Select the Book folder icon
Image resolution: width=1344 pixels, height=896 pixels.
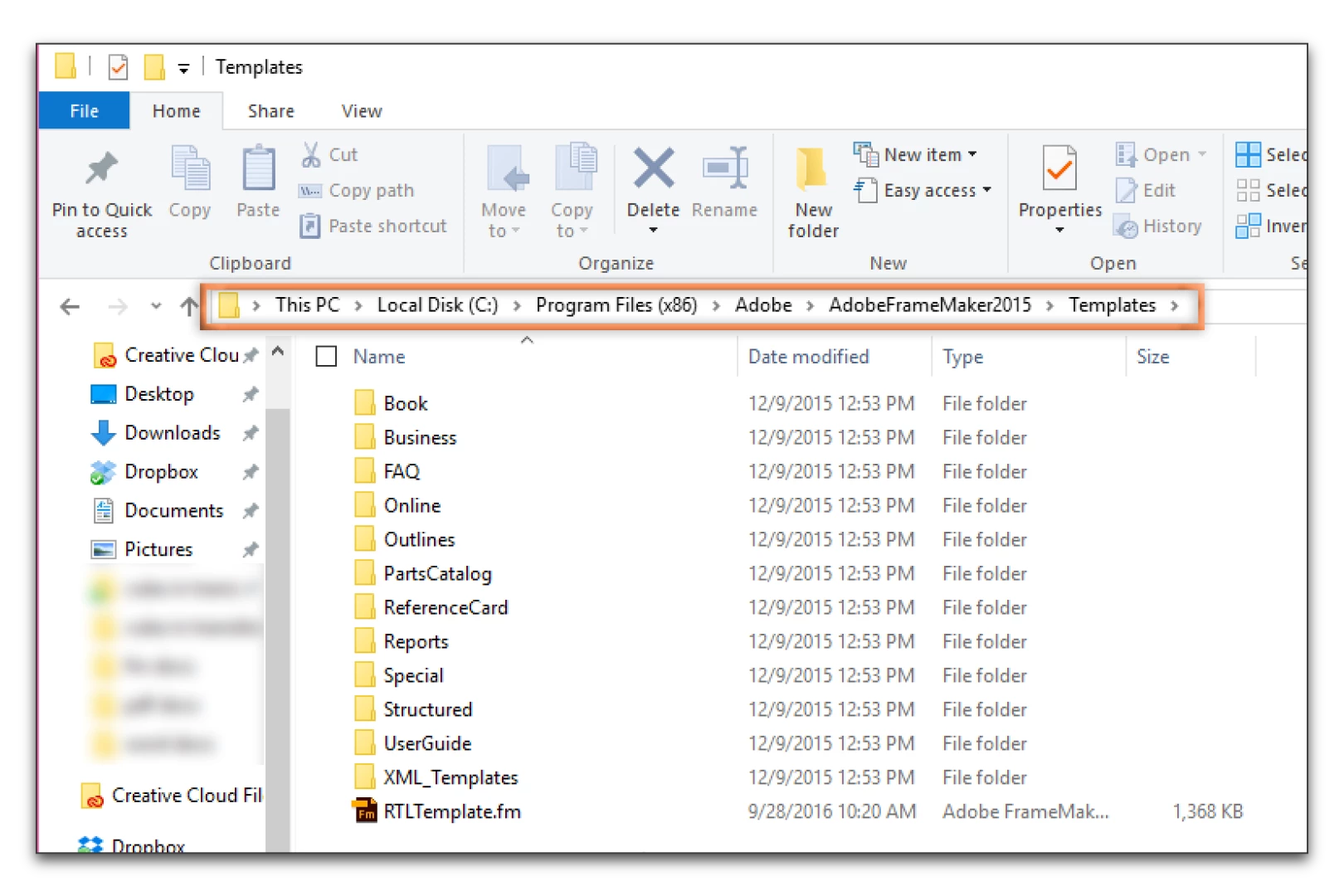[364, 403]
